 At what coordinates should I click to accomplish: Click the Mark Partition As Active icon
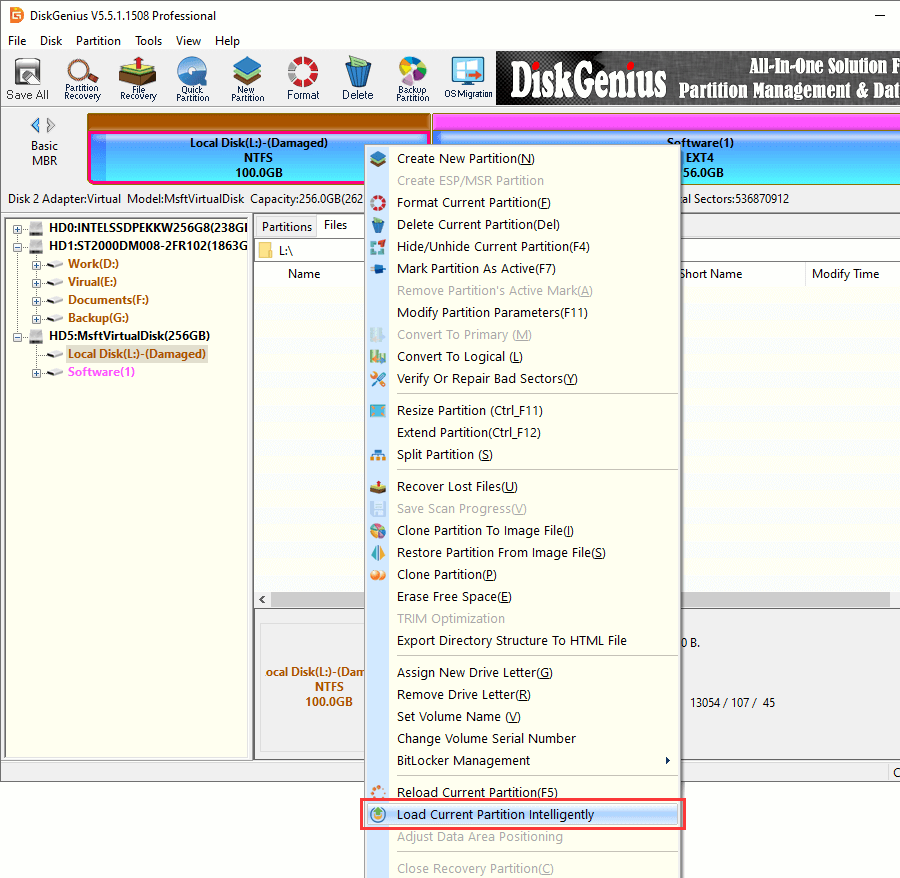click(378, 269)
